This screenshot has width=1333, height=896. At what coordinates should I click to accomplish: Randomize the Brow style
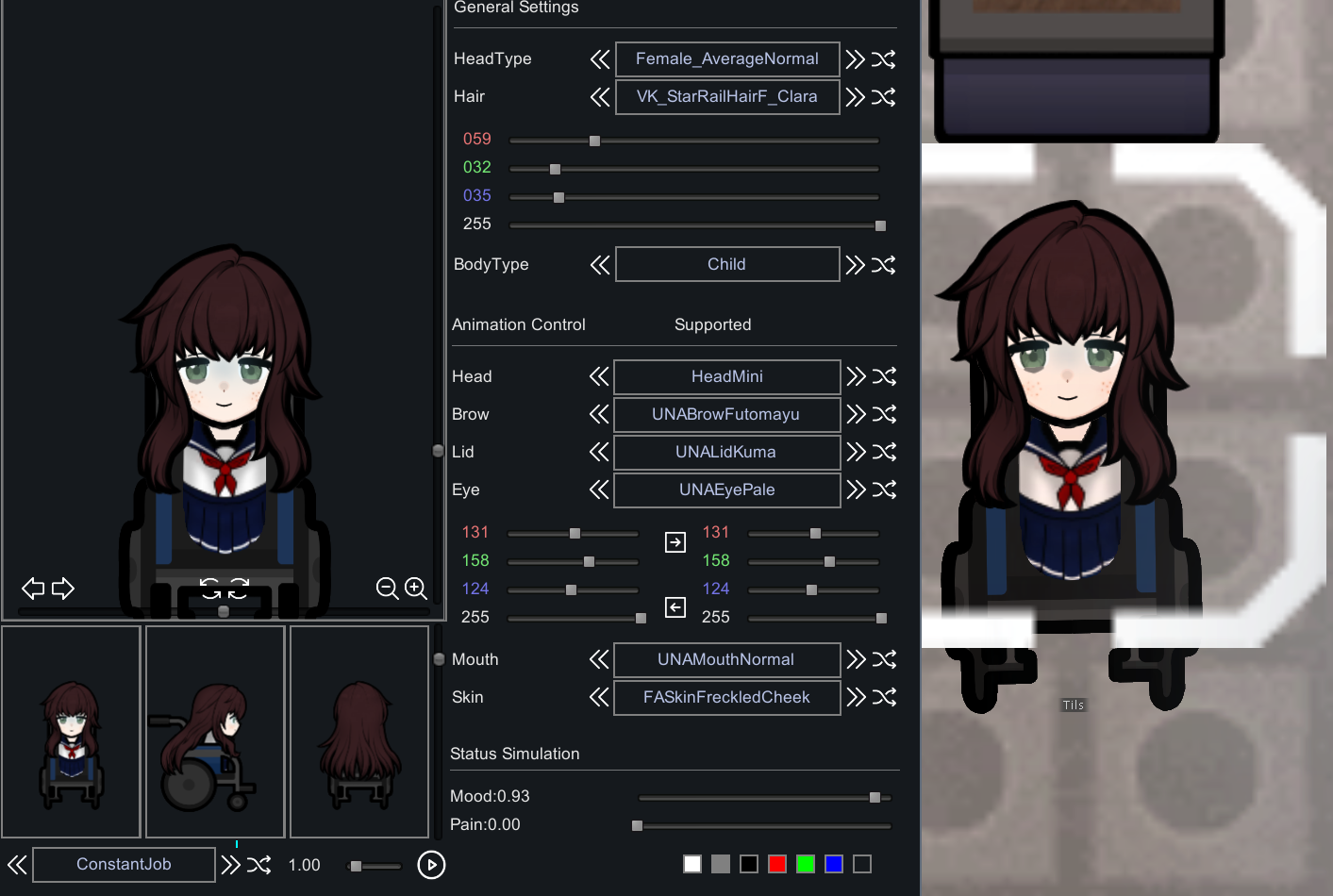(x=885, y=414)
